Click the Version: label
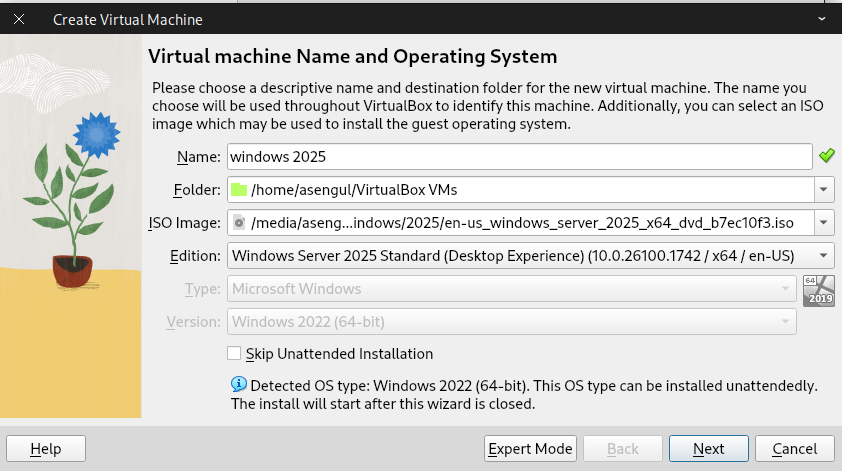Screen dimensions: 842x471 coord(193,322)
